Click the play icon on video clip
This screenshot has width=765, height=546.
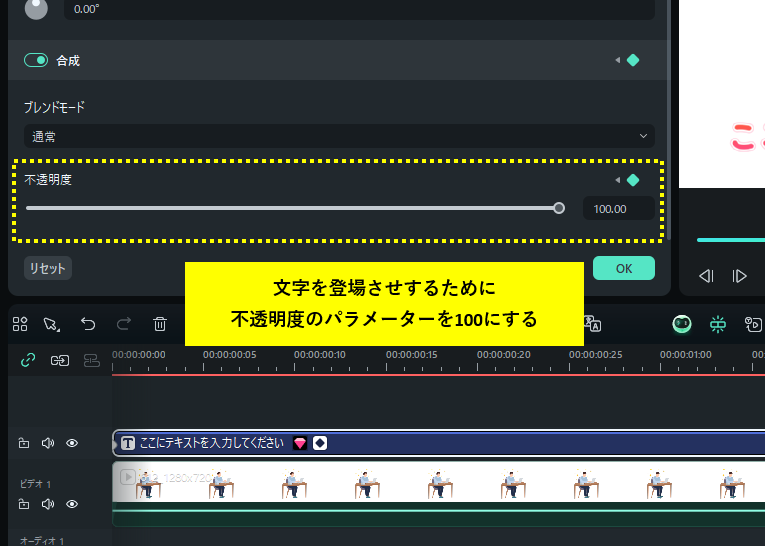(128, 477)
